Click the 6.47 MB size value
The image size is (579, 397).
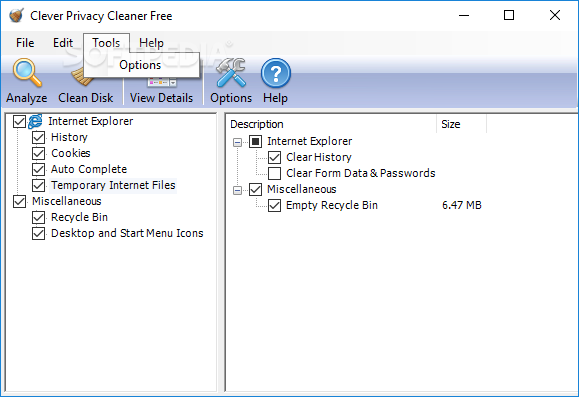(x=462, y=205)
